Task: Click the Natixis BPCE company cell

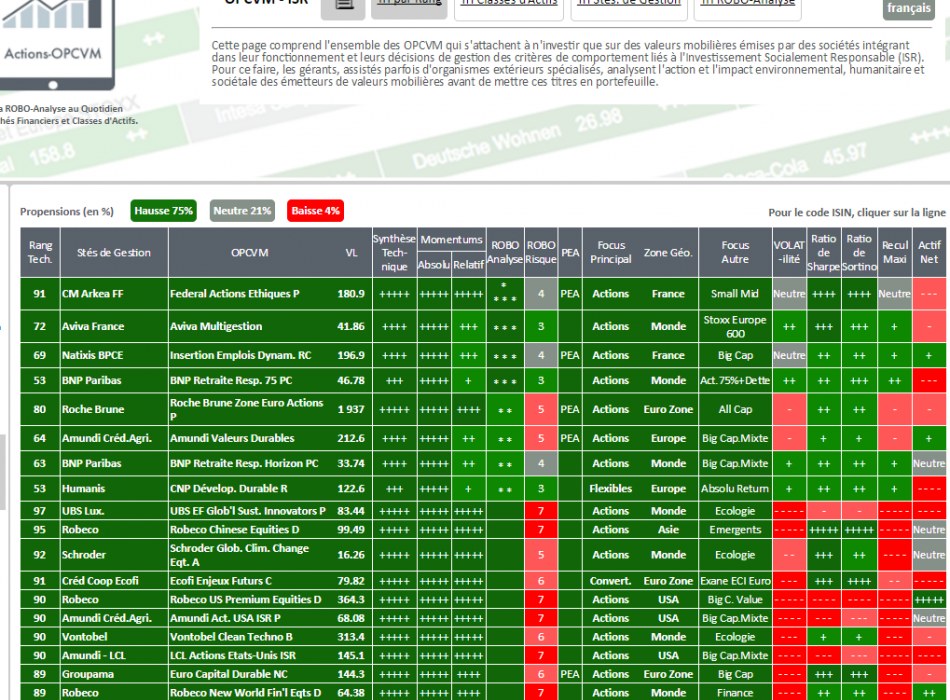Action: tap(114, 355)
